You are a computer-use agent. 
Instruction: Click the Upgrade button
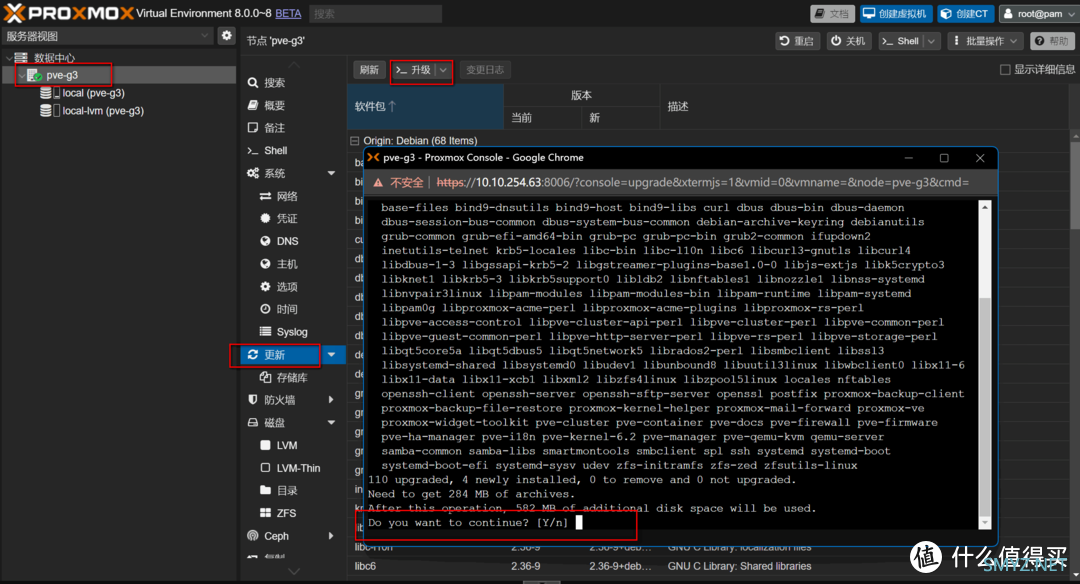coord(414,70)
